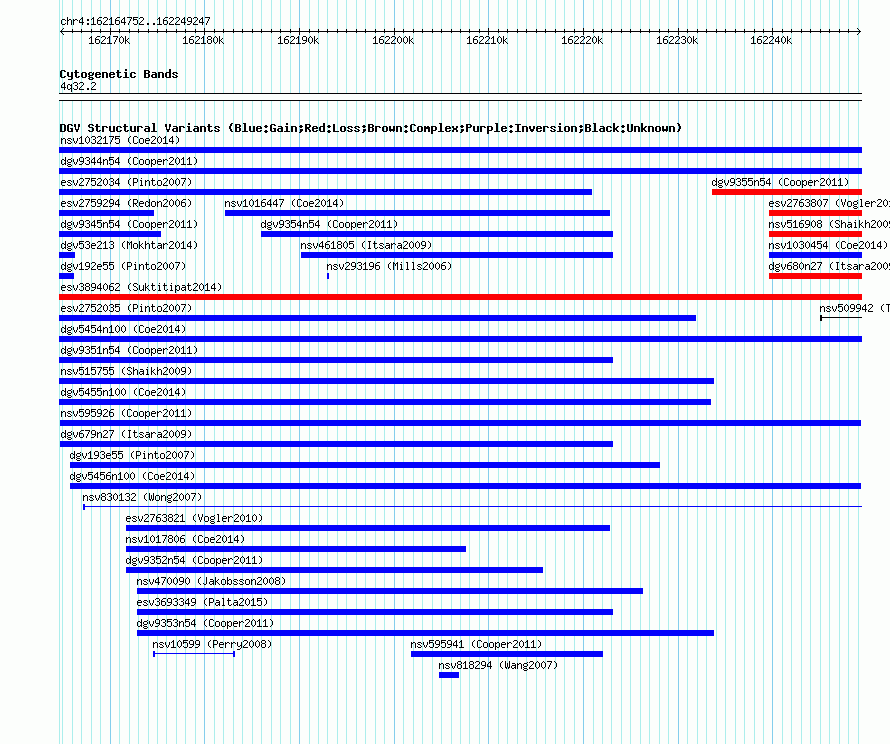Screen dimensions: 890x744
Task: Open dgv680n27 (Itsara) variant label
Action: [x=829, y=266]
